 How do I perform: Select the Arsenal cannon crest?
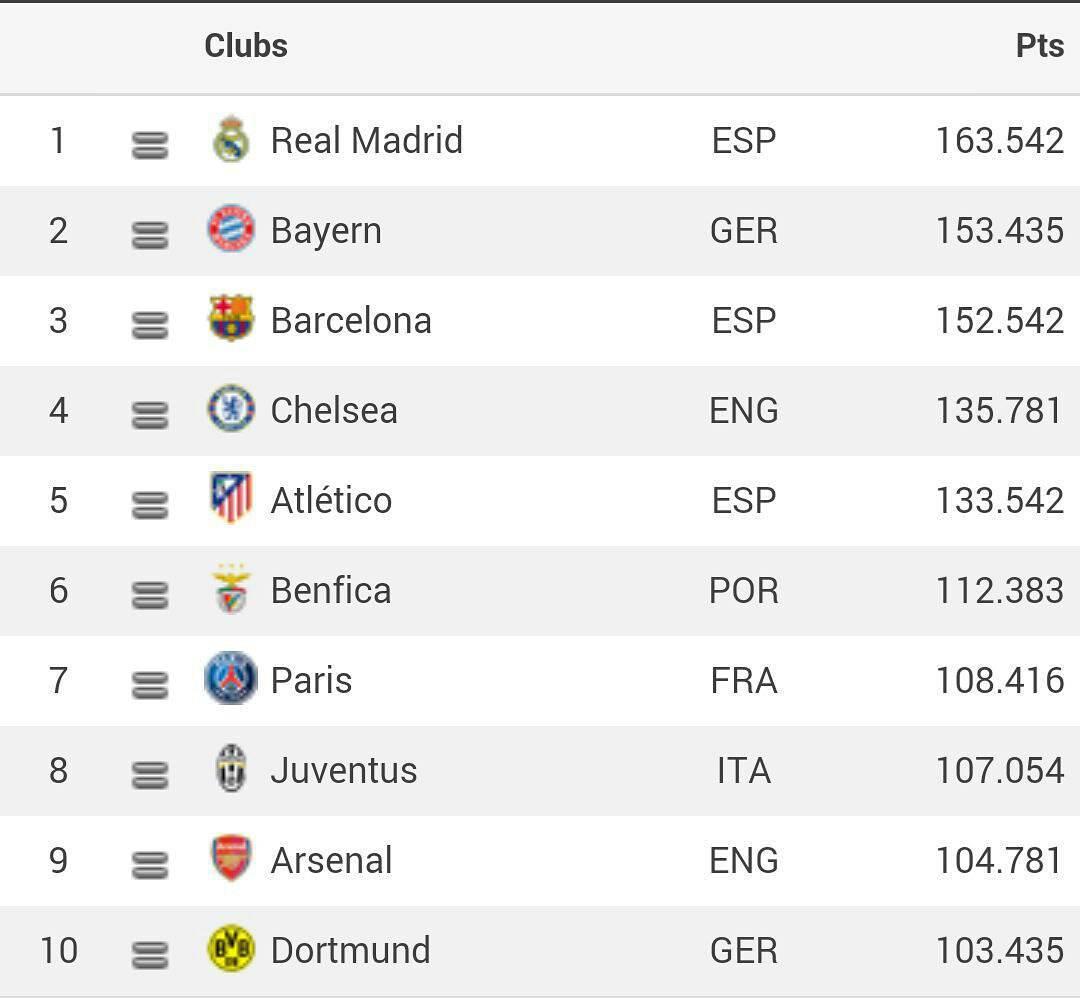pyautogui.click(x=231, y=858)
